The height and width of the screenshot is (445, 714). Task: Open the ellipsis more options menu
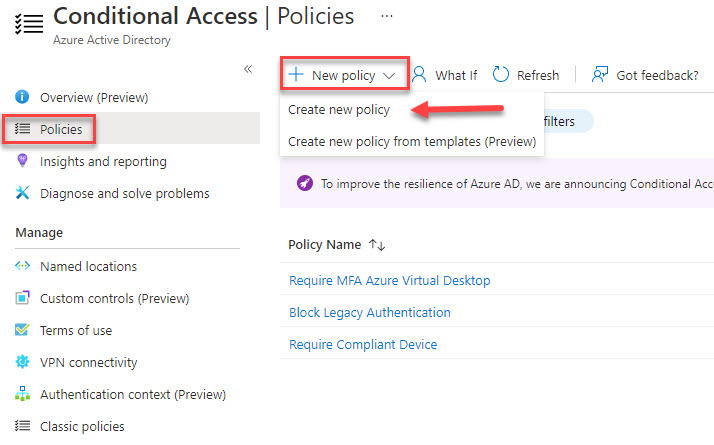coord(387,16)
